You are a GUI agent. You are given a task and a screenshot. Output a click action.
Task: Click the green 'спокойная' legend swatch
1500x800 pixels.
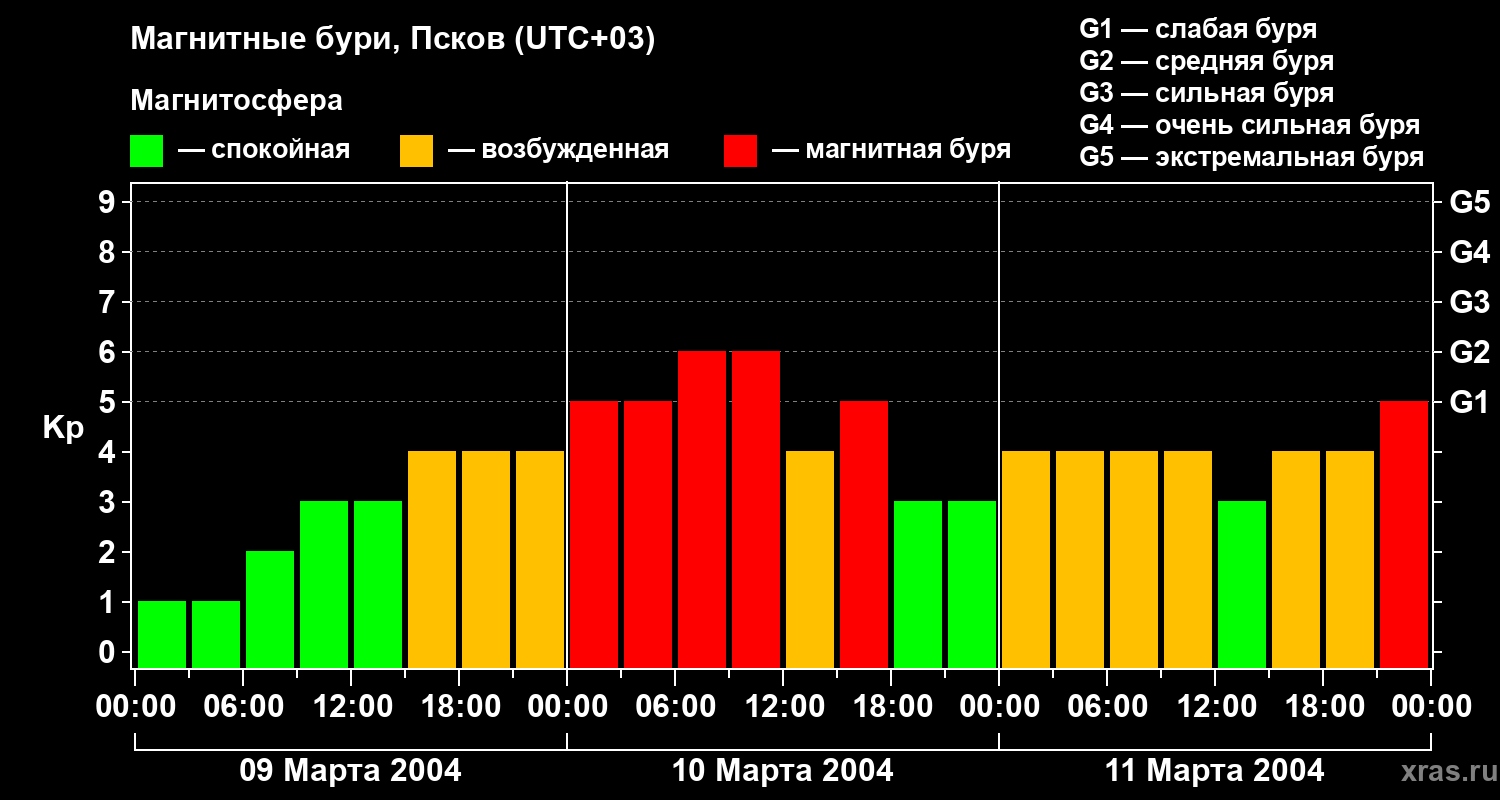point(146,151)
